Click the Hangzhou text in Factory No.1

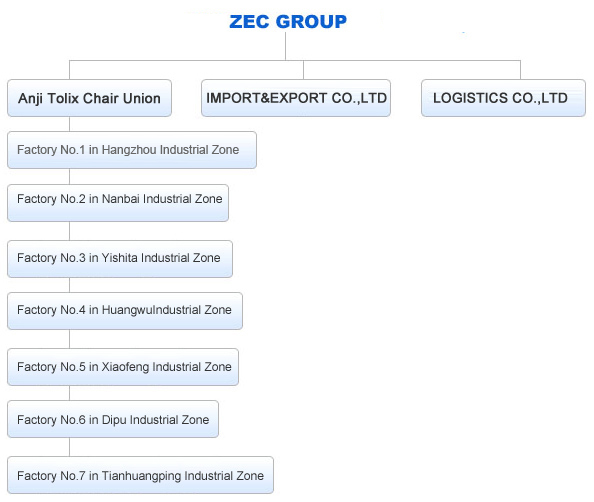(129, 150)
